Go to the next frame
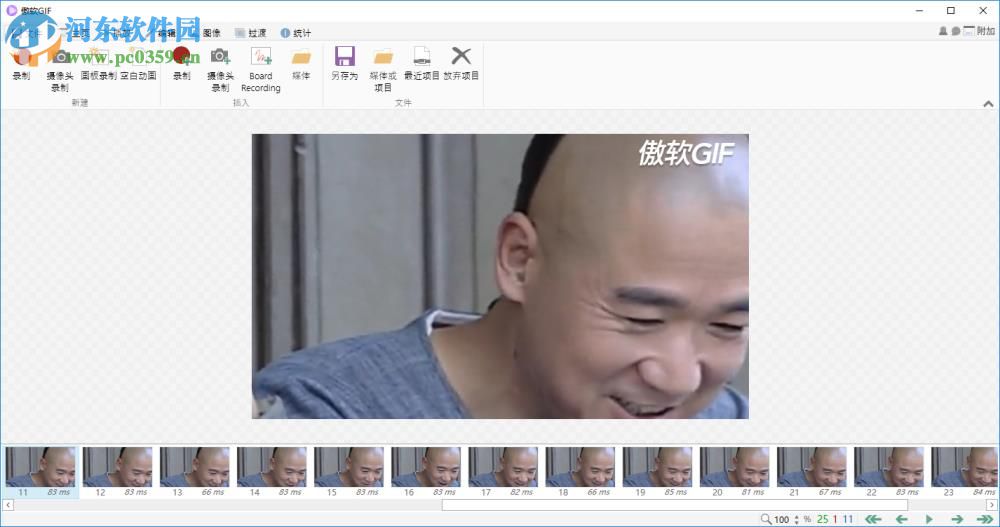Screen dimensions: 1000x527 957,519
